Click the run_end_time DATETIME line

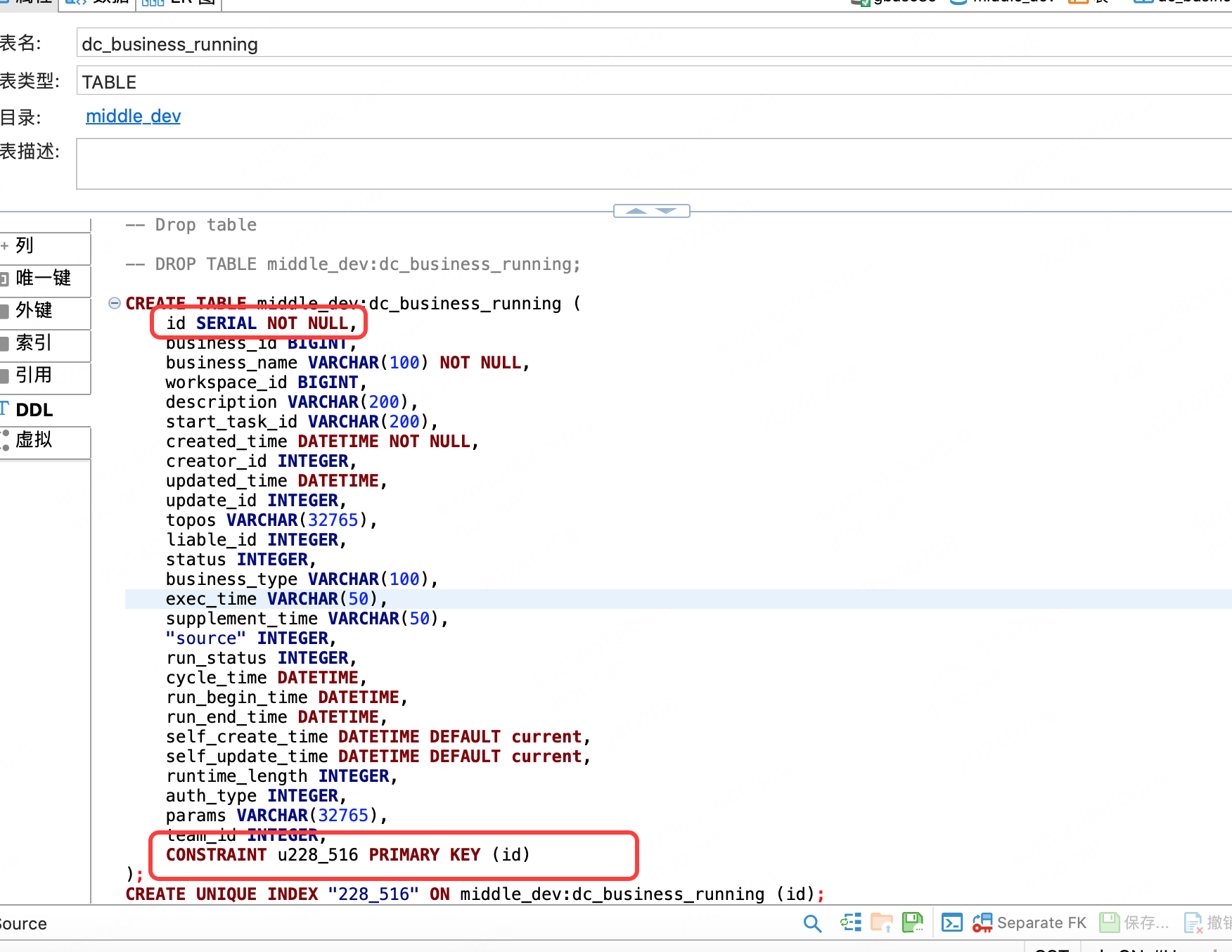pos(277,717)
